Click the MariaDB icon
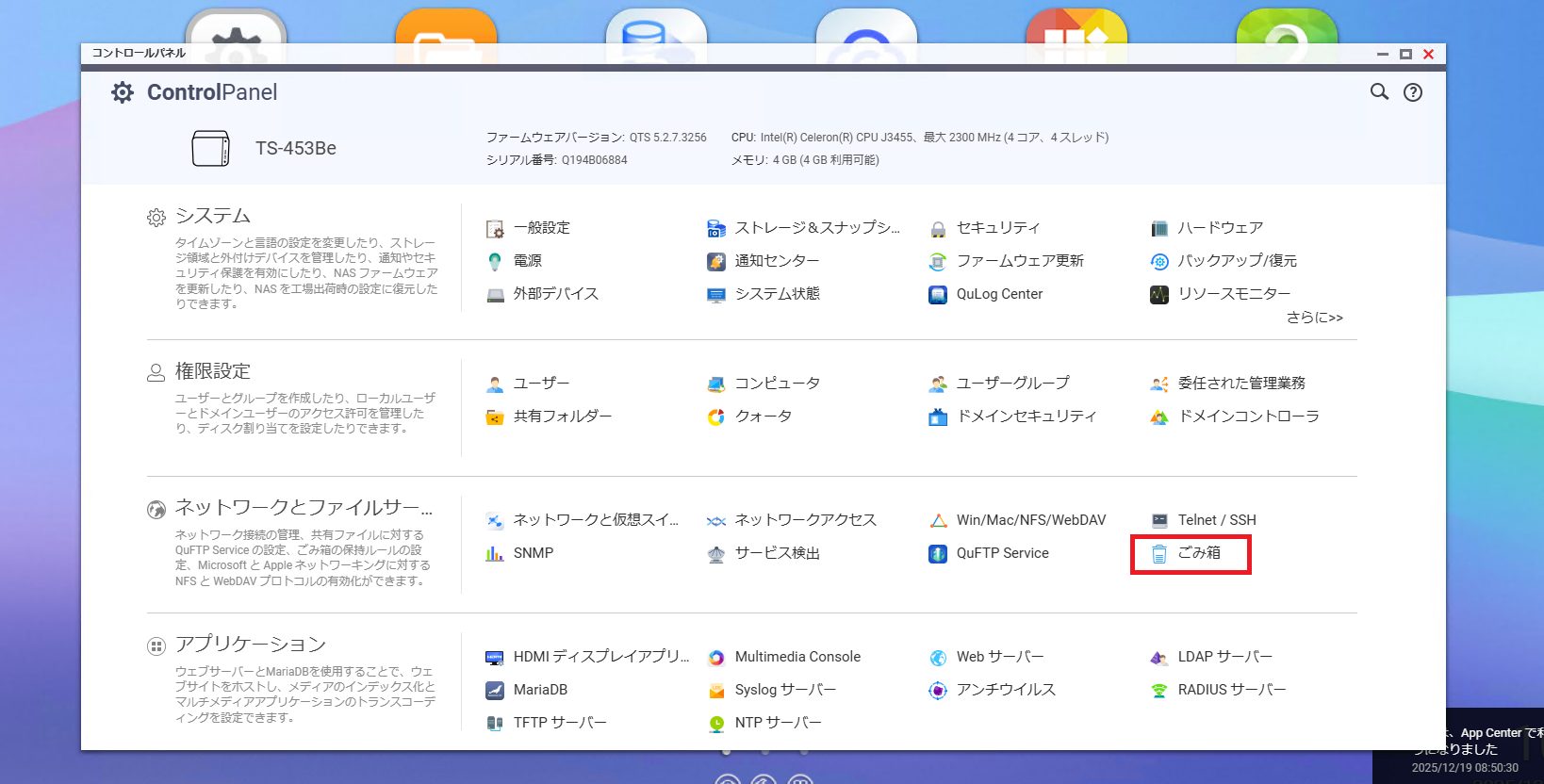 click(495, 690)
